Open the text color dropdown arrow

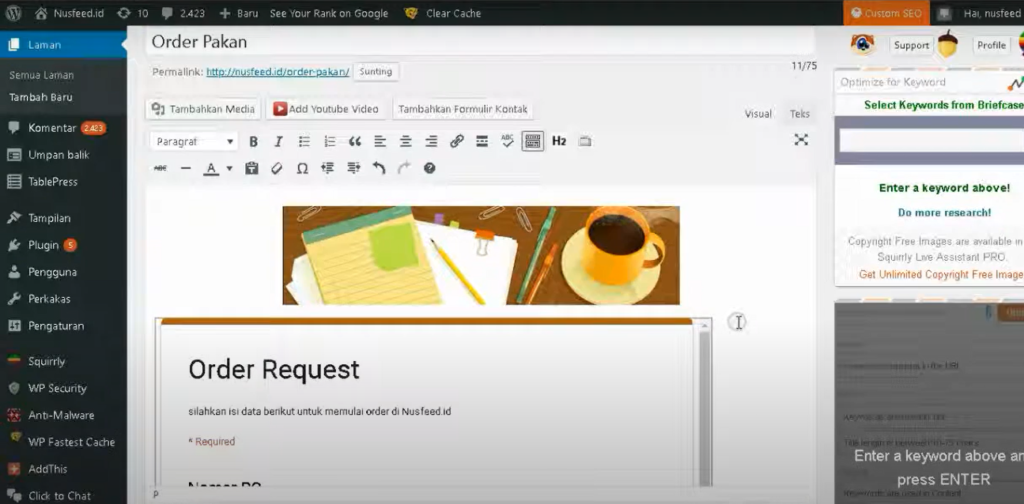229,168
